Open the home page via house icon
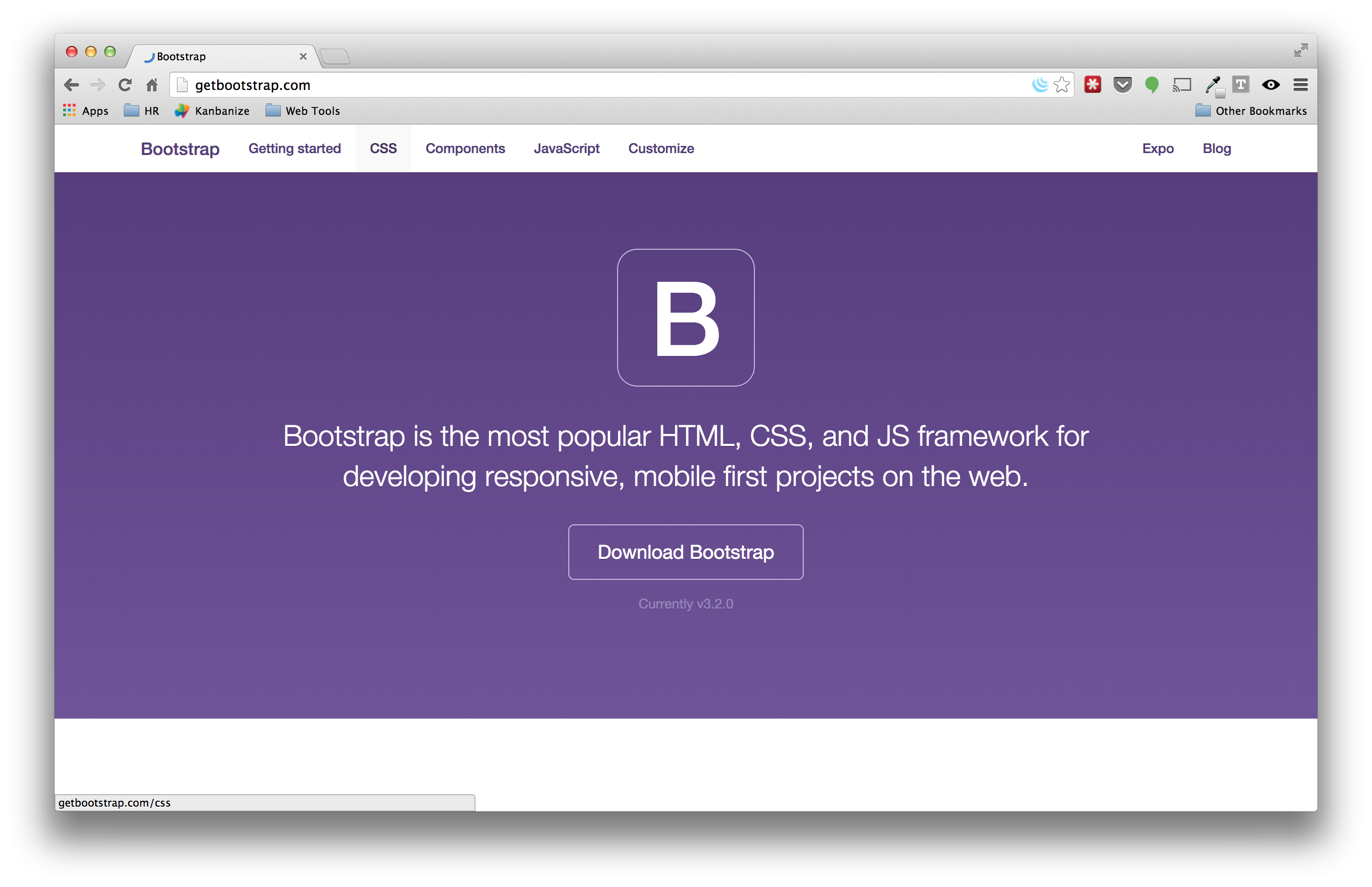Viewport: 1372px width, 887px height. click(152, 85)
